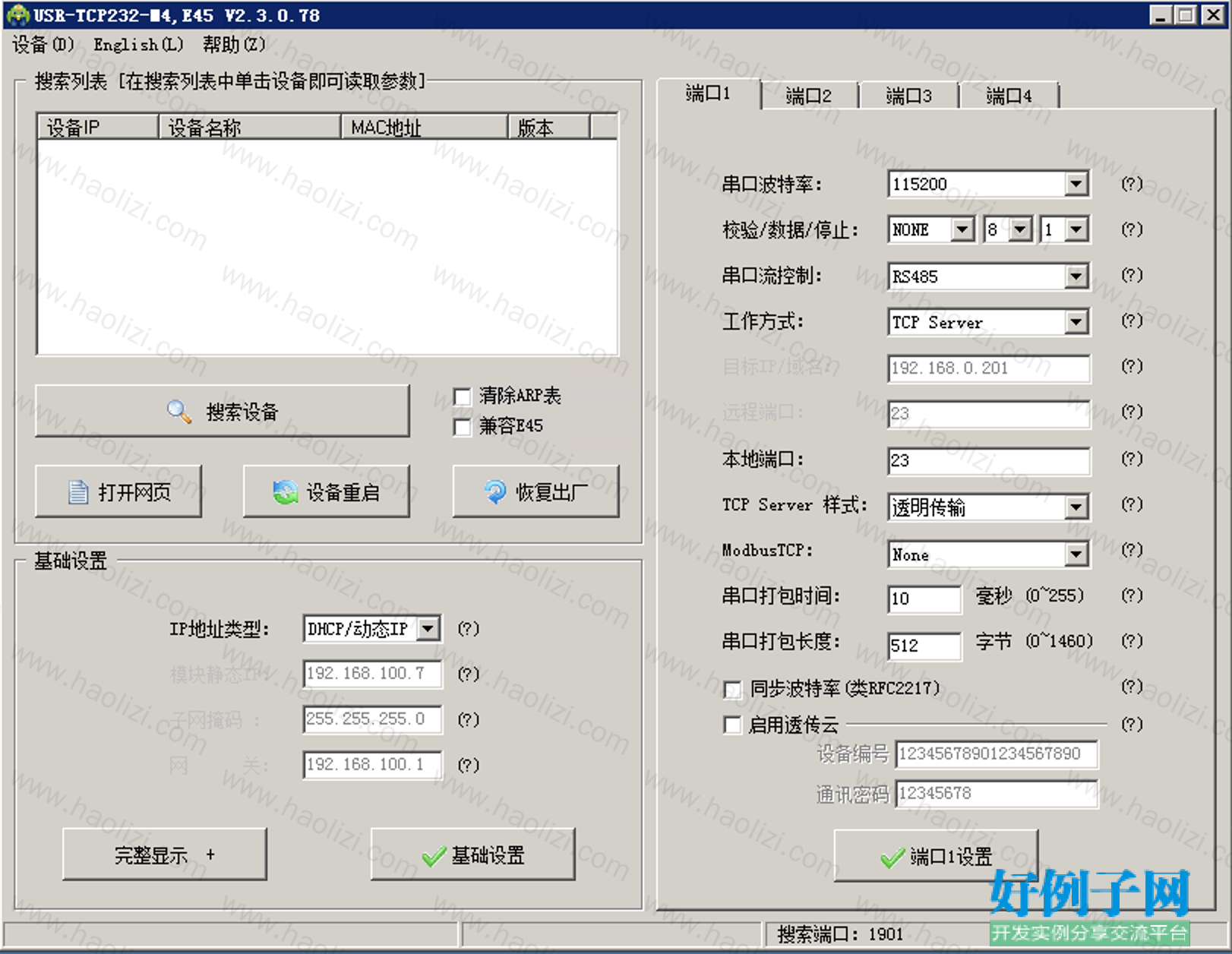Expand the parity NONE dropdown

pos(962,229)
